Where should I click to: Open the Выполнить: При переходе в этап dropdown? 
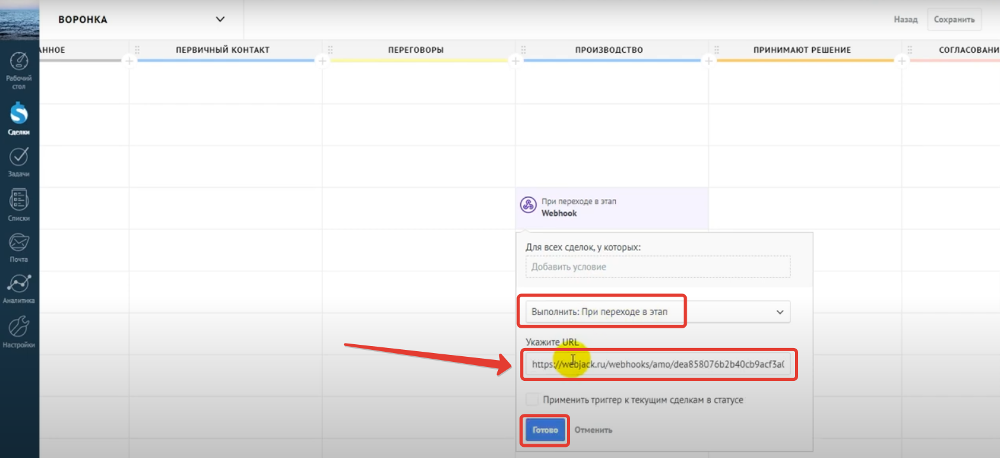(x=658, y=312)
